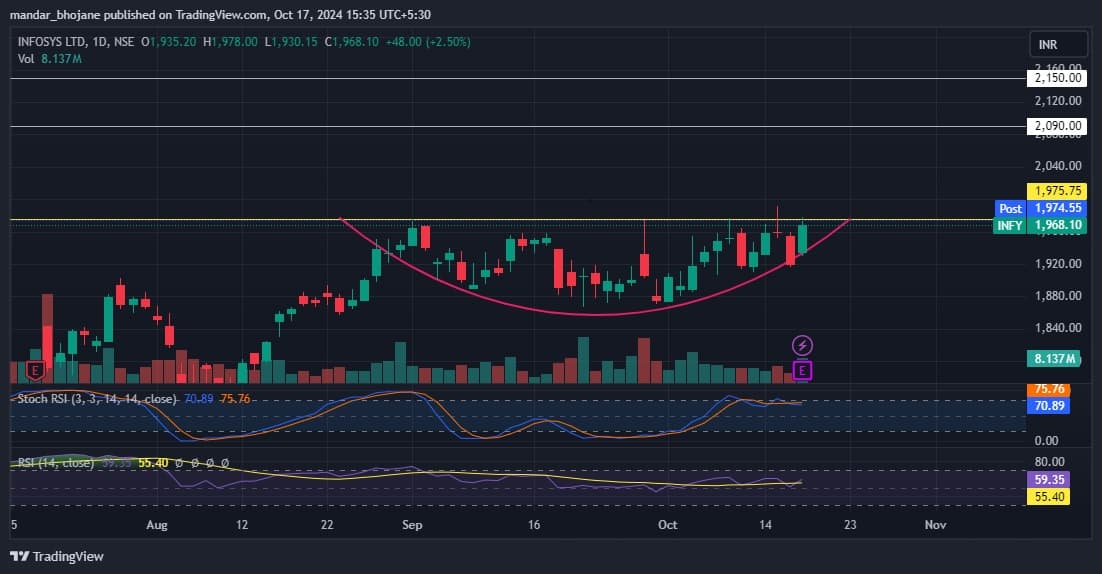This screenshot has height=574, width=1102.
Task: Open the INR currency selector
Action: (1058, 45)
